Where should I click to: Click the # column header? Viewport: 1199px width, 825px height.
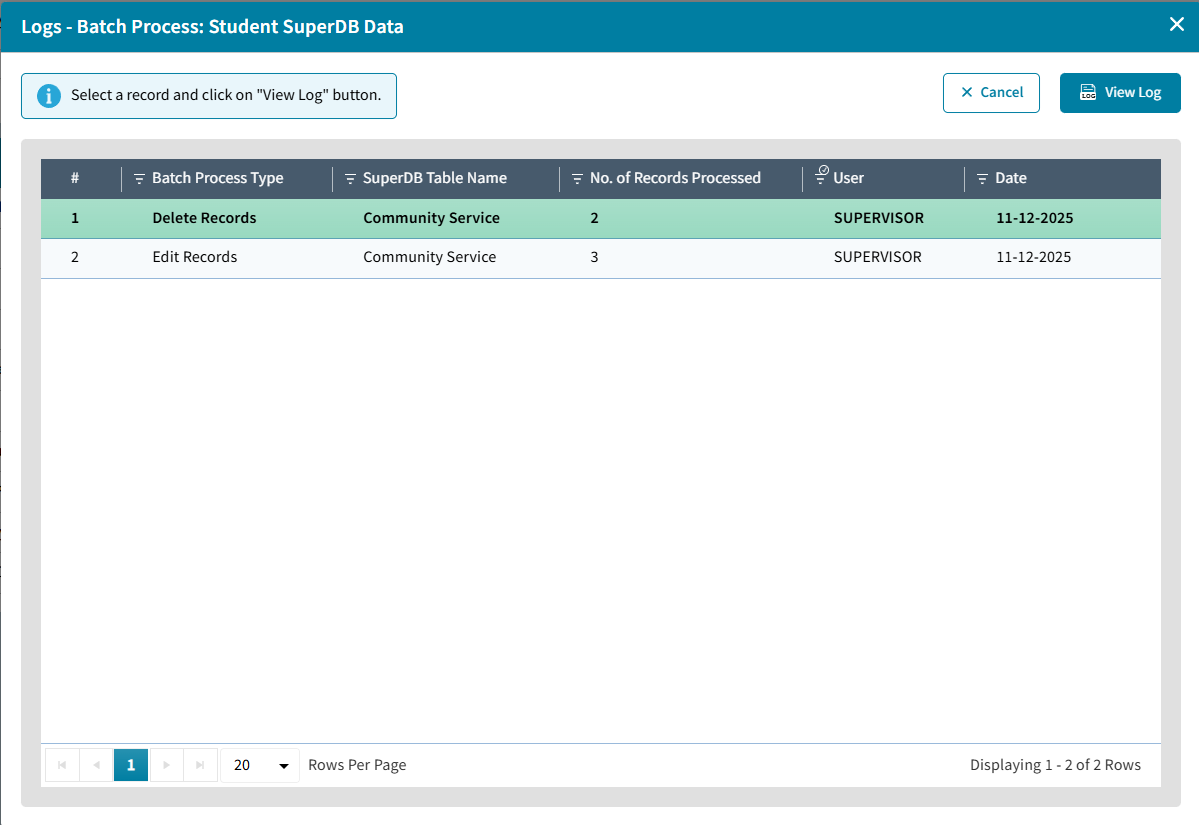[x=75, y=178]
